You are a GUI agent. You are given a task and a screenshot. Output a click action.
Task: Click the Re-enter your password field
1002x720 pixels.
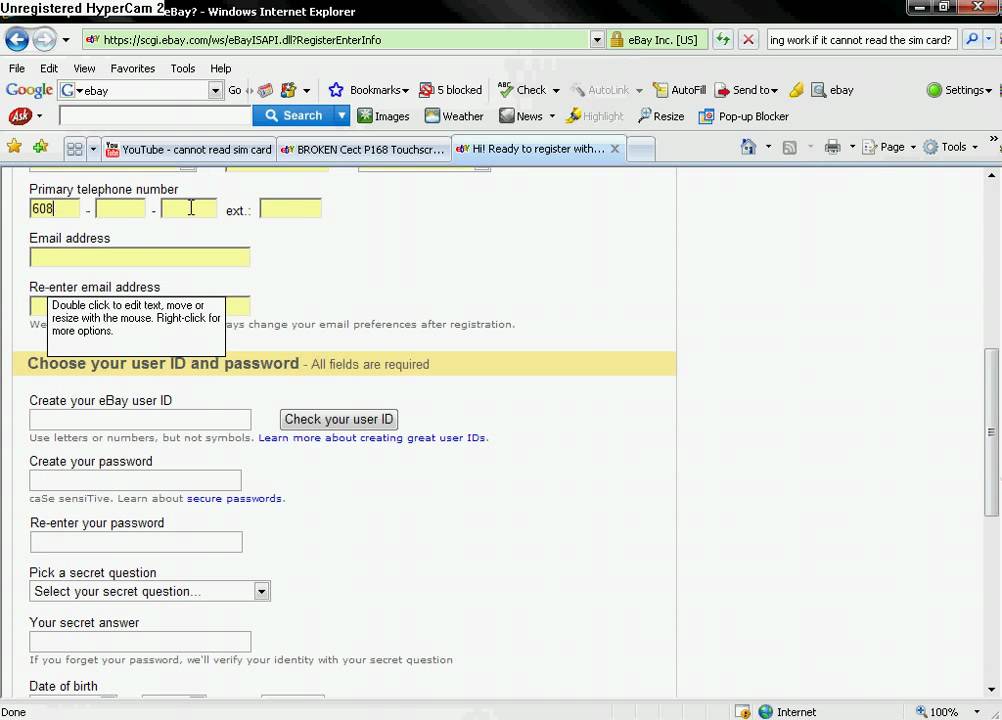coord(136,542)
